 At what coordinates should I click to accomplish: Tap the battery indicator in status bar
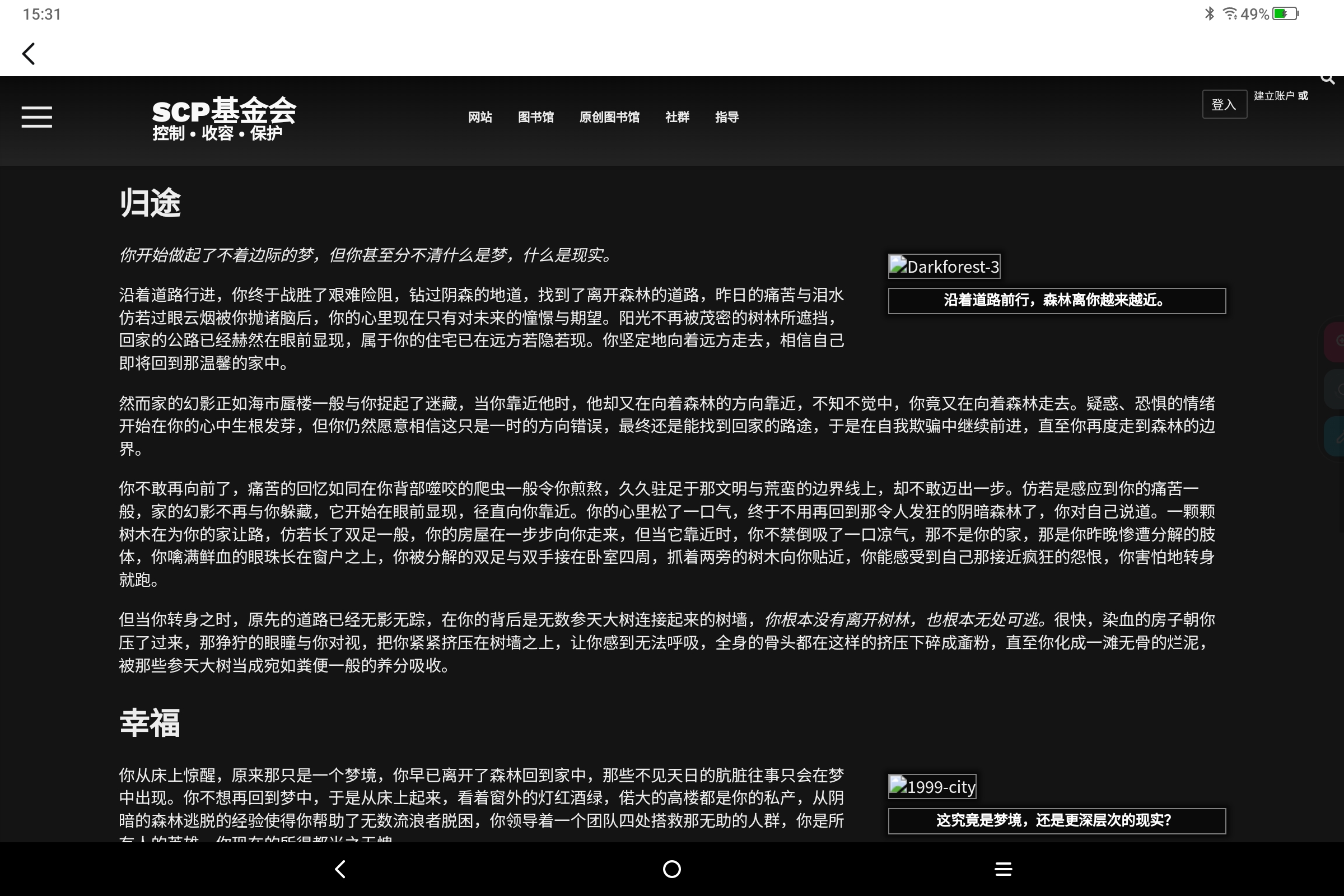(1286, 13)
